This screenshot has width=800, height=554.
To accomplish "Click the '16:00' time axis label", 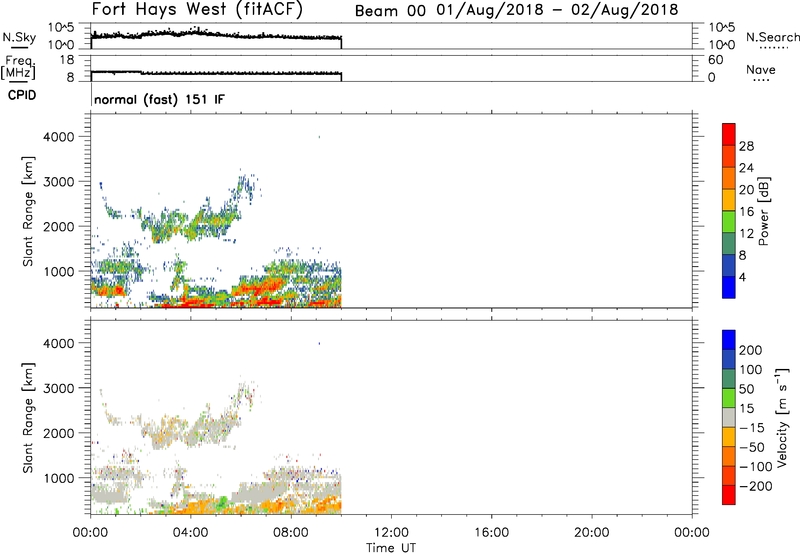I will tap(491, 533).
